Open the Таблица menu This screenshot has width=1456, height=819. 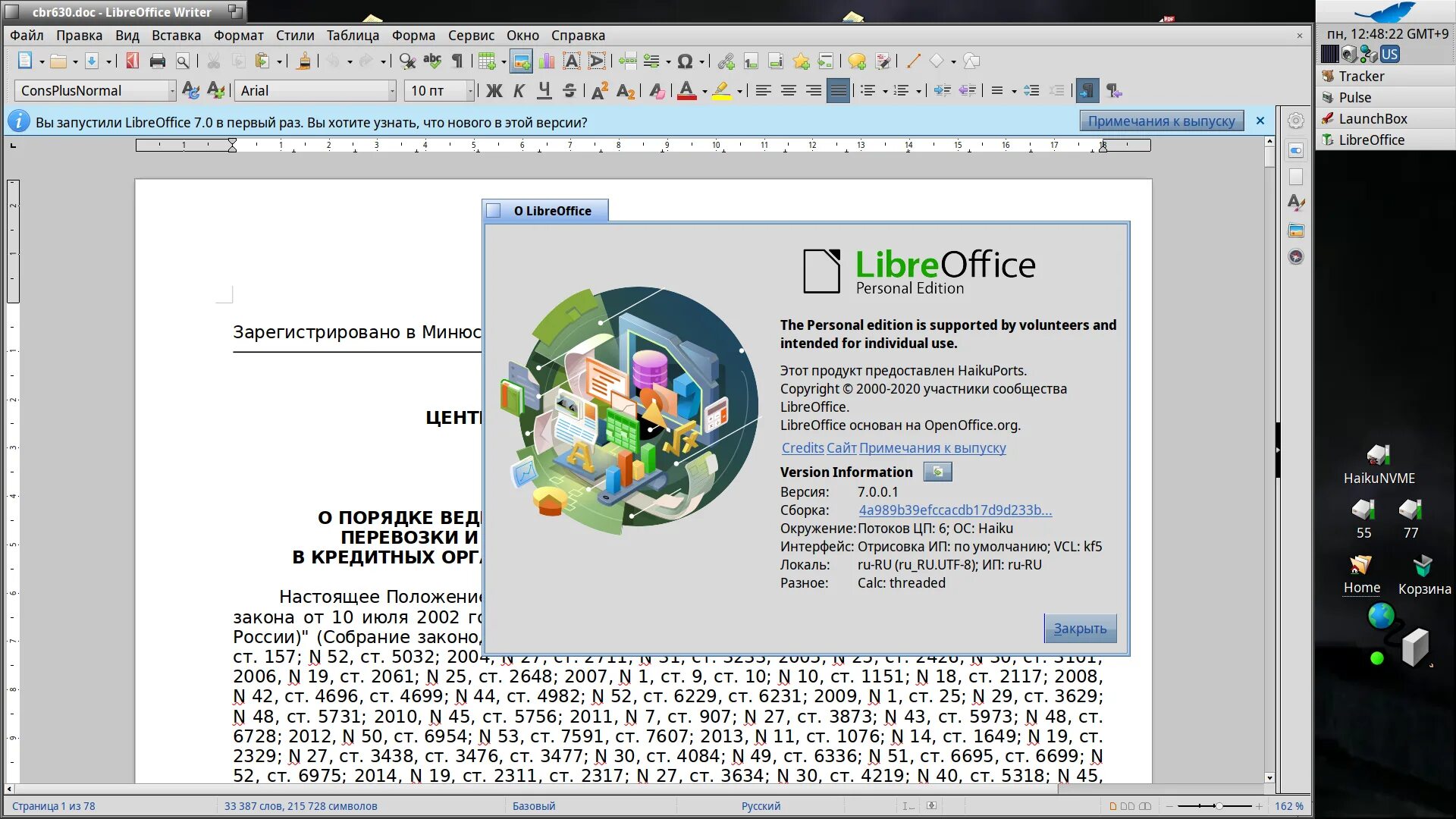(353, 36)
